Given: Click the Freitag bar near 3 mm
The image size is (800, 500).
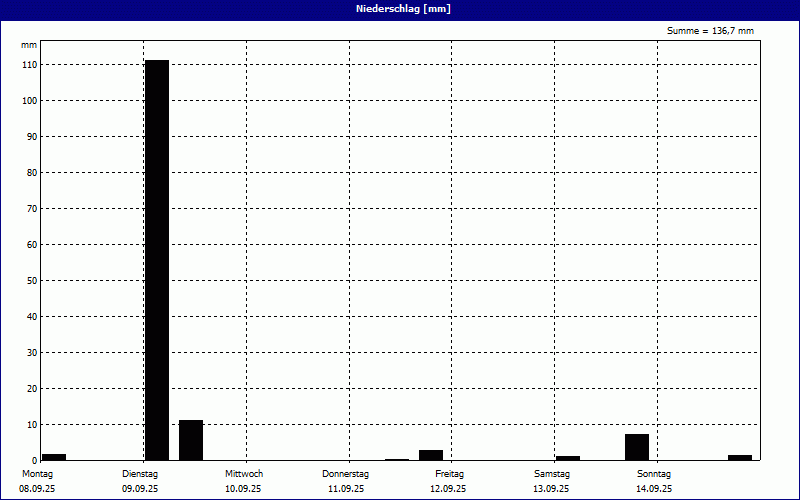Looking at the screenshot, I should pos(431,455).
